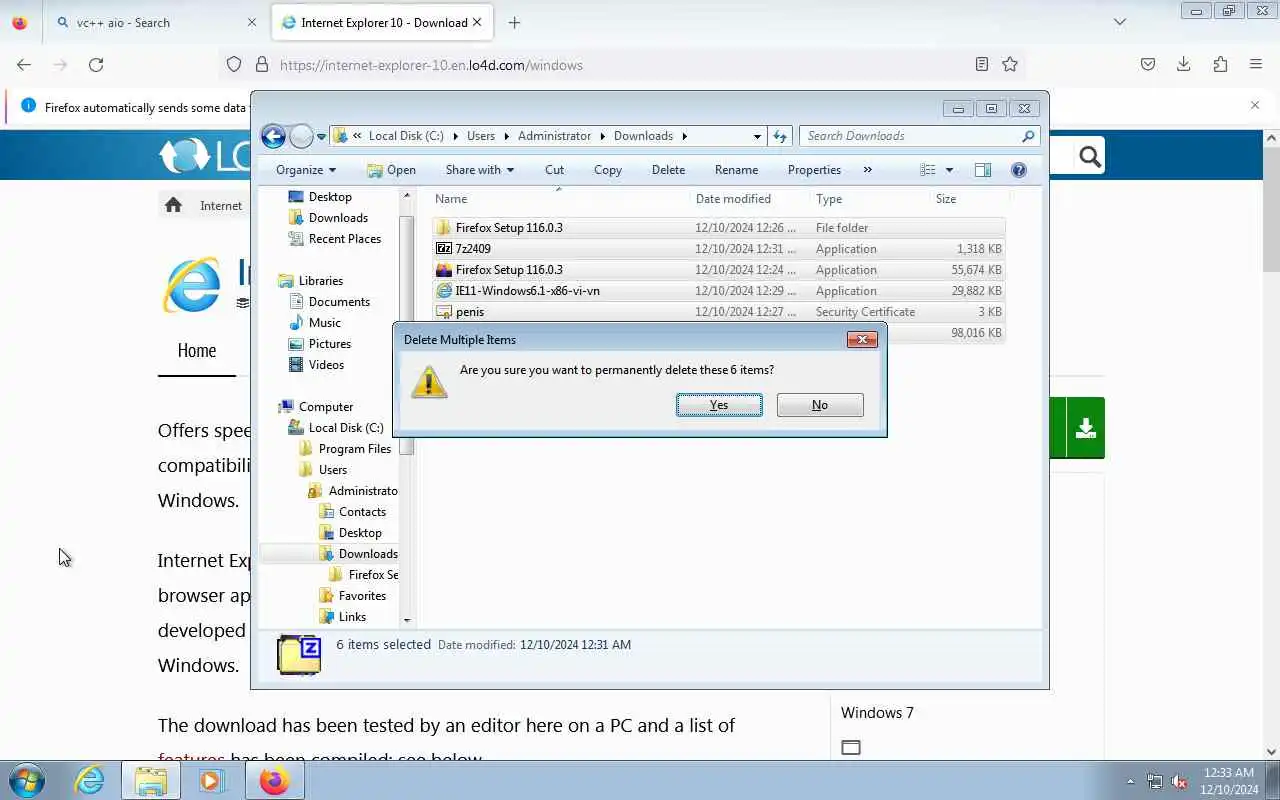Image resolution: width=1280 pixels, height=800 pixels.
Task: Open Pictures library
Action: coord(329,344)
